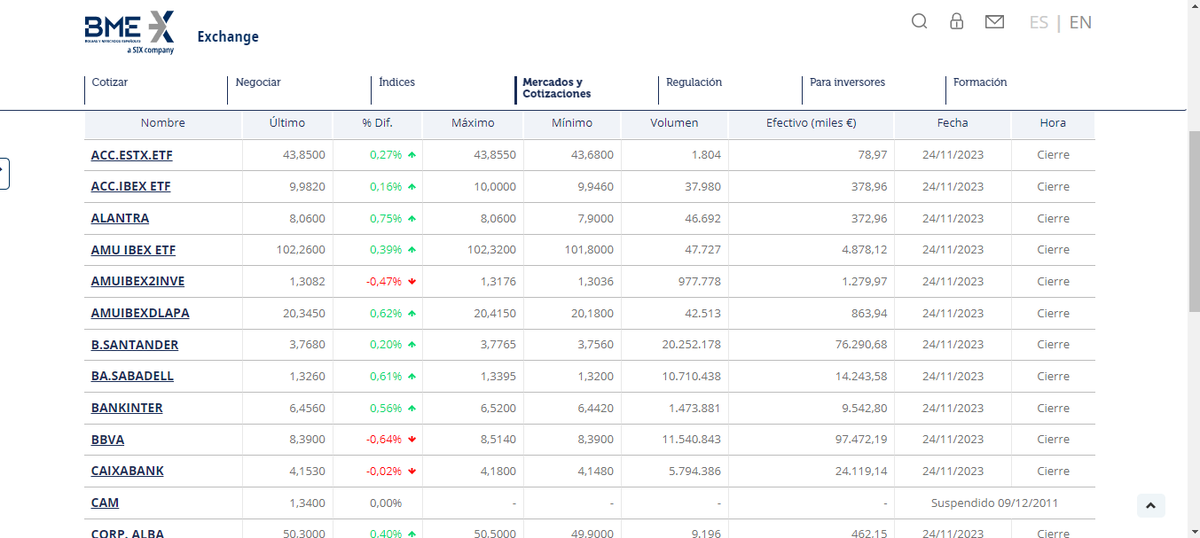Open the Formación menu
This screenshot has height=538, width=1200.
coord(980,82)
